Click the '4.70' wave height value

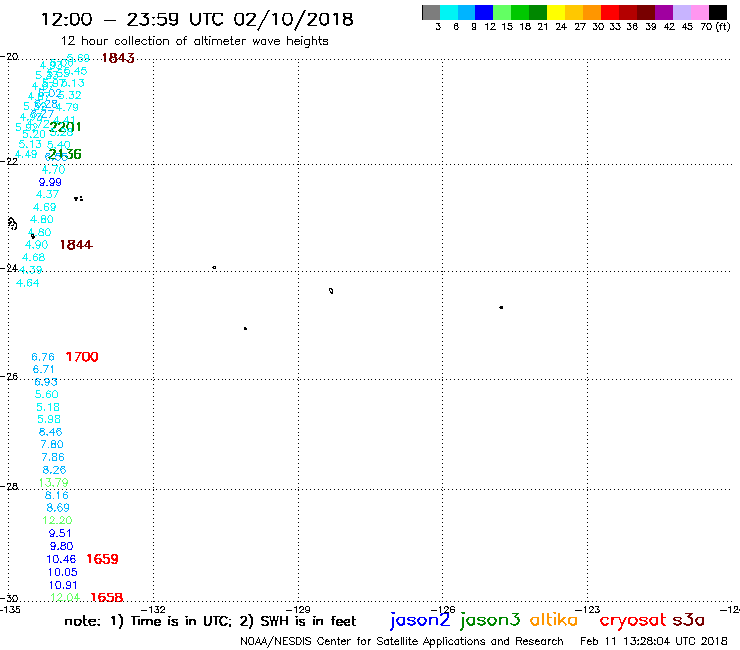click(x=53, y=169)
